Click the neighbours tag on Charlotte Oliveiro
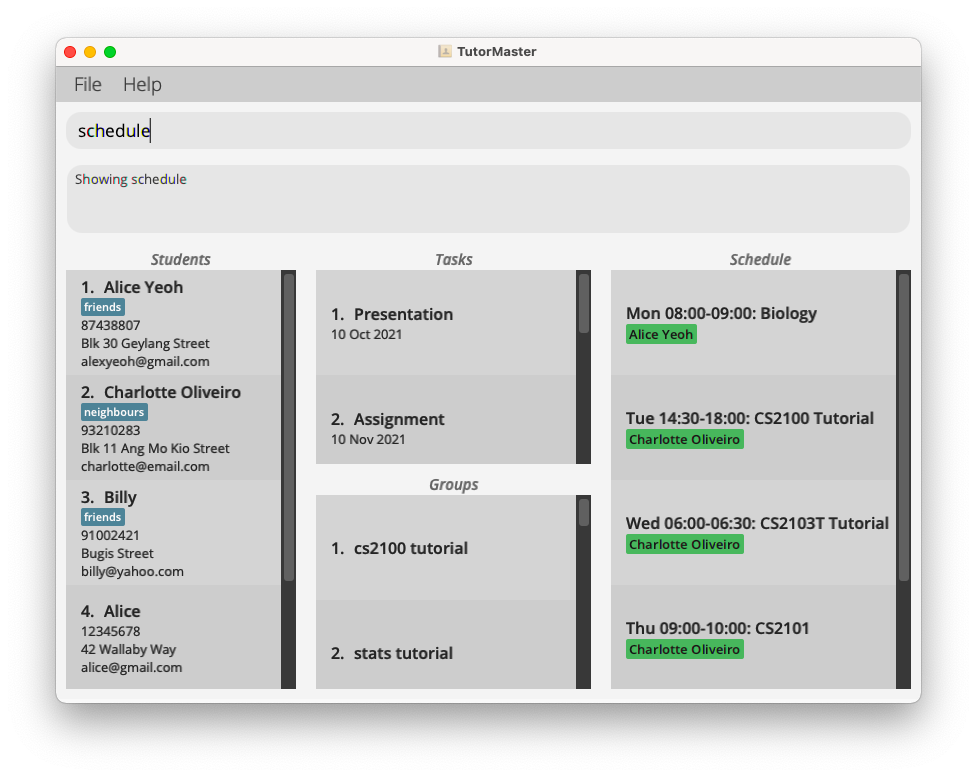Viewport: 977px width, 777px height. 114,412
